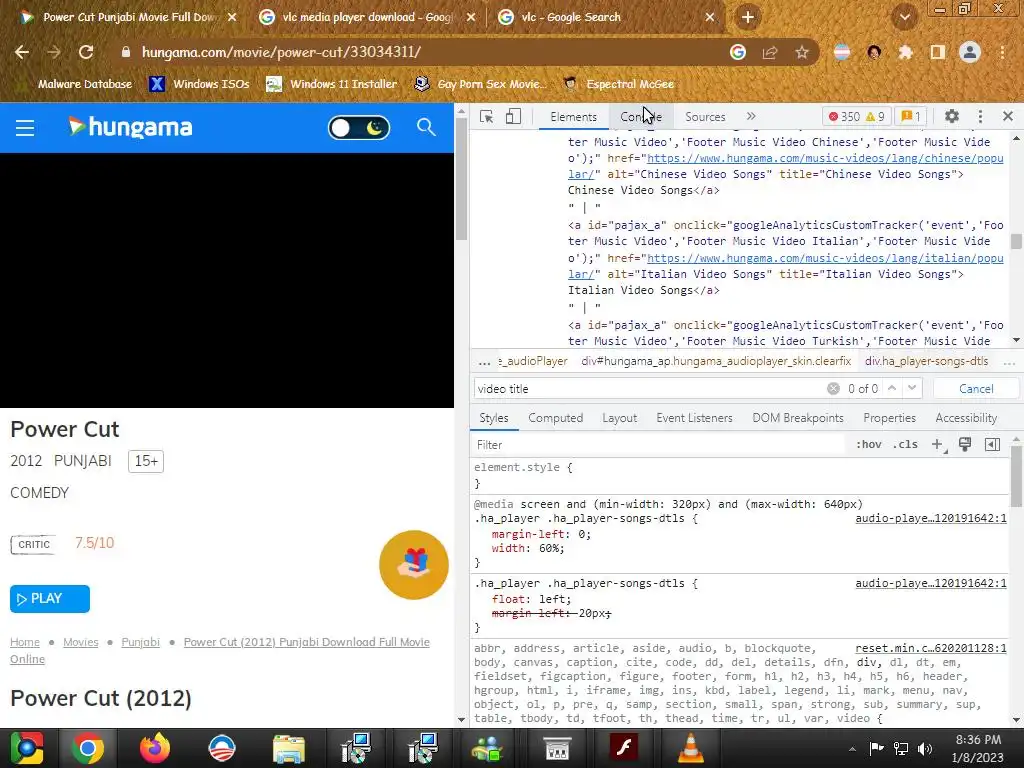This screenshot has width=1024, height=768.
Task: Clear the DevTools search text
Action: 833,389
